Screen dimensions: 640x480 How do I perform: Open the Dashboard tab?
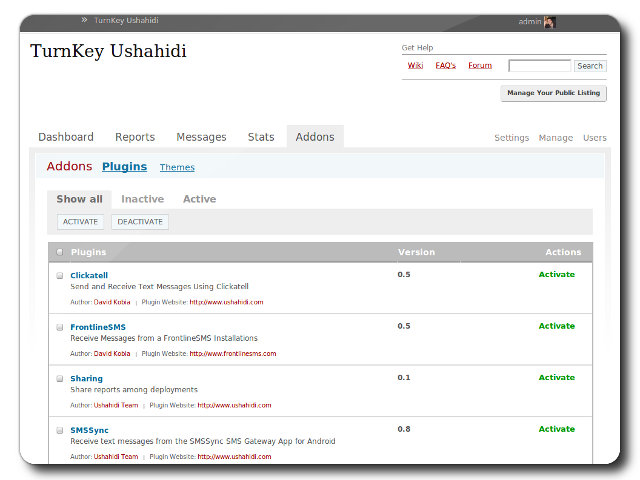pyautogui.click(x=66, y=137)
